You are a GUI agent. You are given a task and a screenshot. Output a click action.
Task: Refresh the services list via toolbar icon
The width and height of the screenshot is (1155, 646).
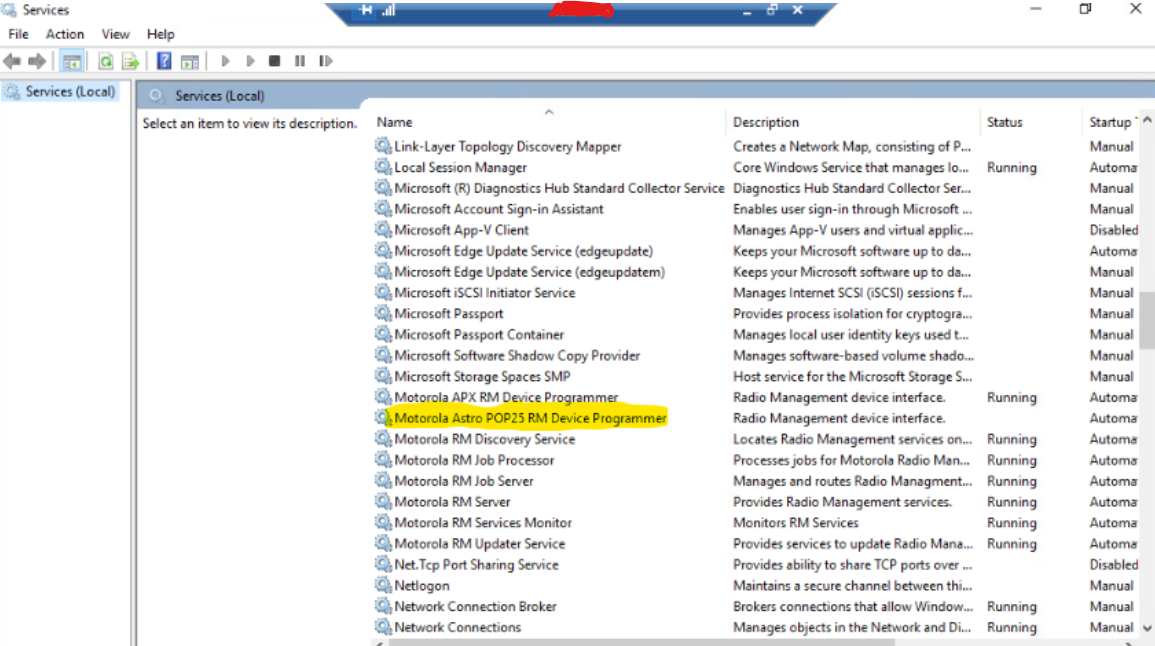click(x=106, y=61)
